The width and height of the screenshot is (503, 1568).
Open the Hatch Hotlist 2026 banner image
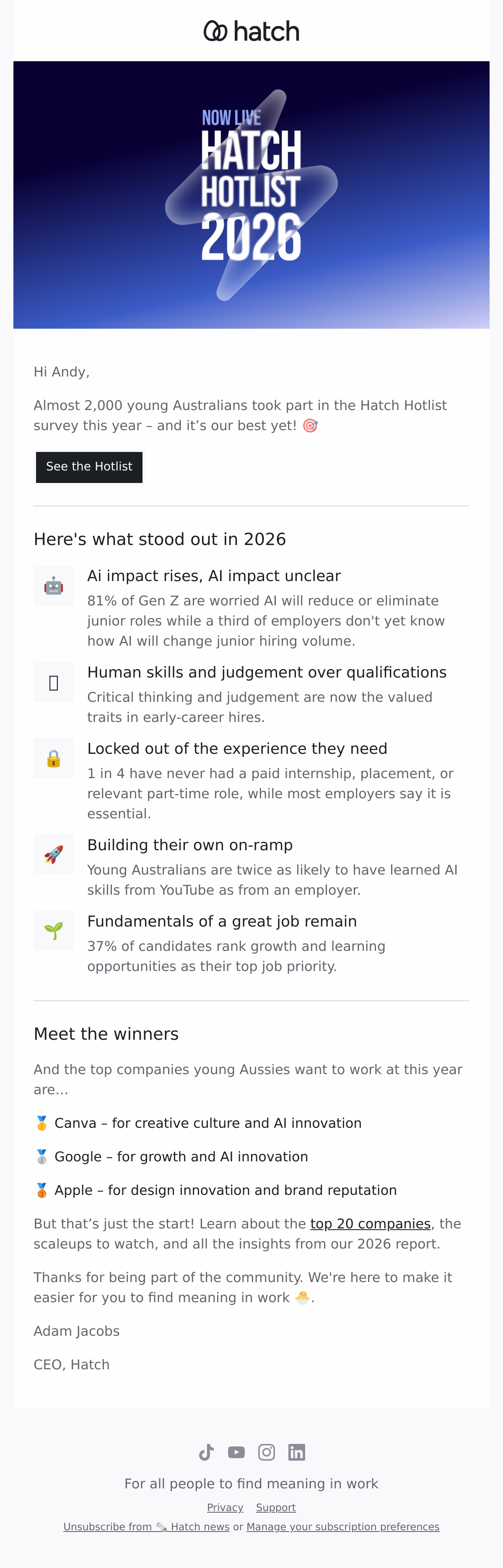point(251,195)
